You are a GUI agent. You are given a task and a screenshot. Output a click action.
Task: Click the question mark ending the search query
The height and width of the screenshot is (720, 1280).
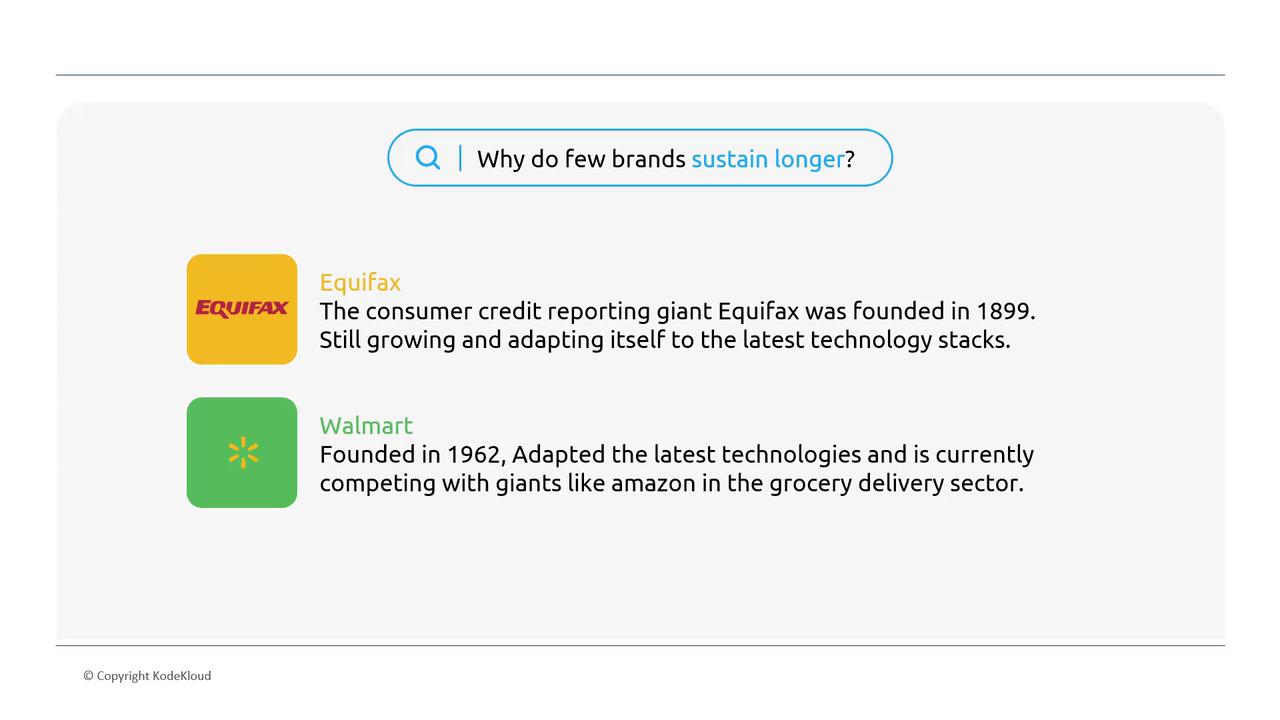click(x=850, y=159)
